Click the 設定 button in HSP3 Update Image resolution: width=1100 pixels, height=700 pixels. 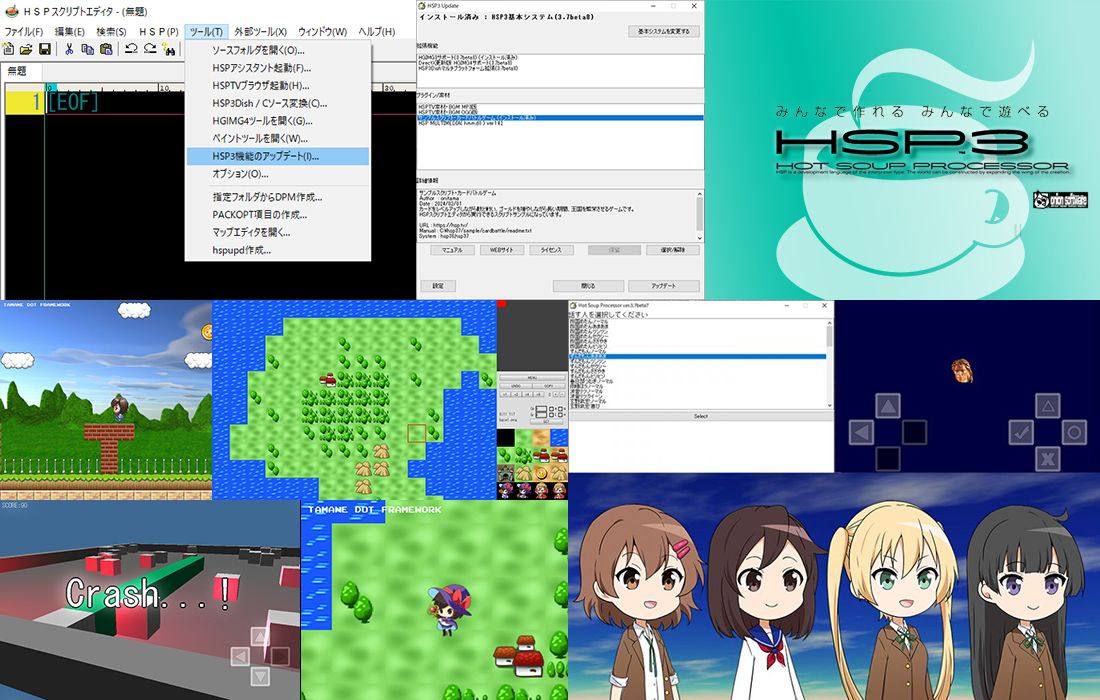(x=438, y=286)
